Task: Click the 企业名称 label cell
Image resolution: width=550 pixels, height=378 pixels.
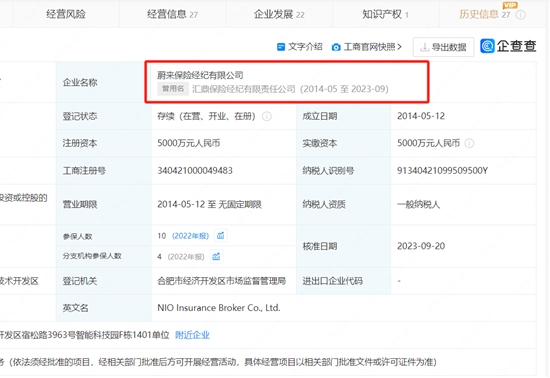Action: tap(103, 82)
